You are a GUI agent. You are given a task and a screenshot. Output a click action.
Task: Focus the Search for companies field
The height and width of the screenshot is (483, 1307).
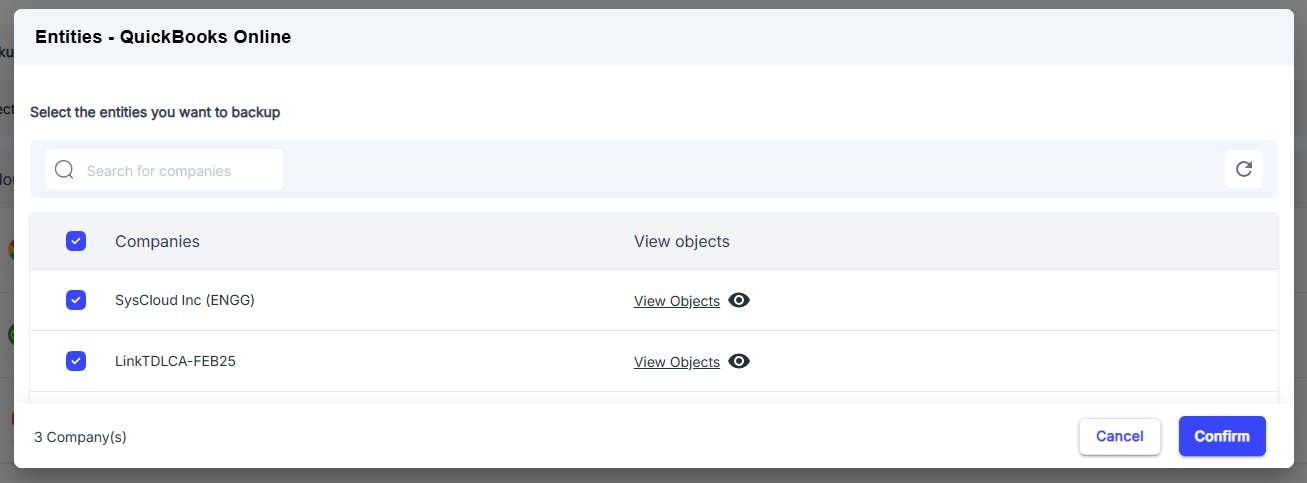(x=164, y=170)
